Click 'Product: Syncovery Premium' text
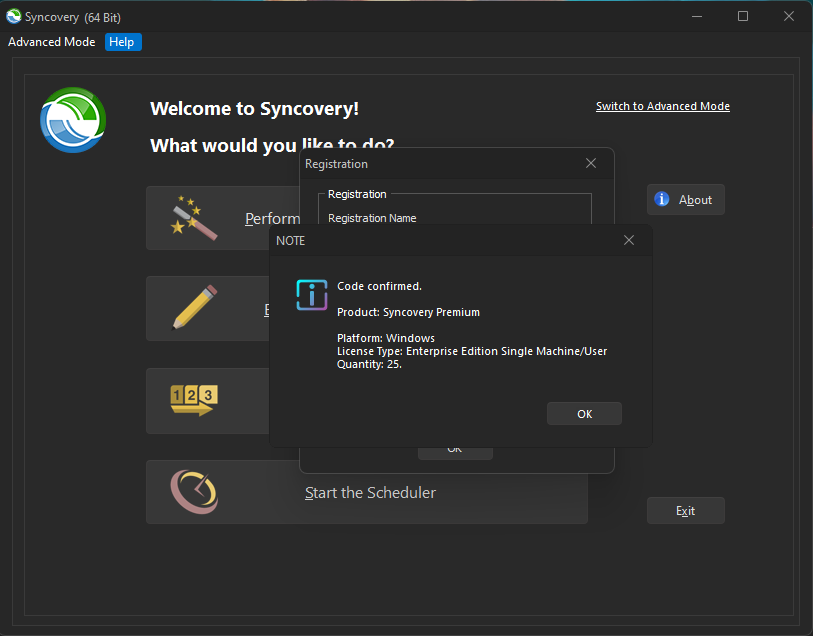Viewport: 813px width, 636px height. pyautogui.click(x=408, y=312)
